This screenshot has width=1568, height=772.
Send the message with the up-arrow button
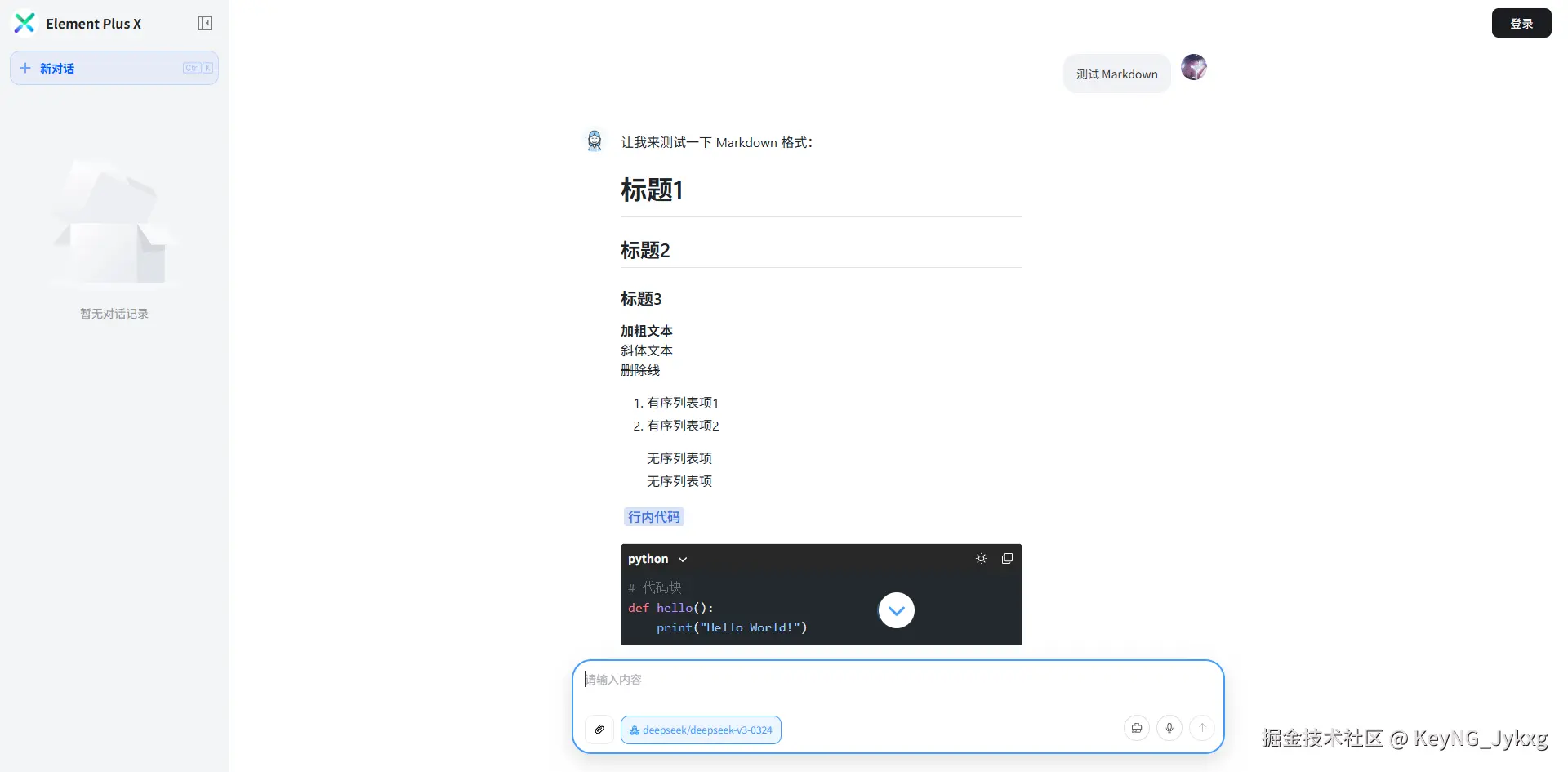coord(1202,728)
